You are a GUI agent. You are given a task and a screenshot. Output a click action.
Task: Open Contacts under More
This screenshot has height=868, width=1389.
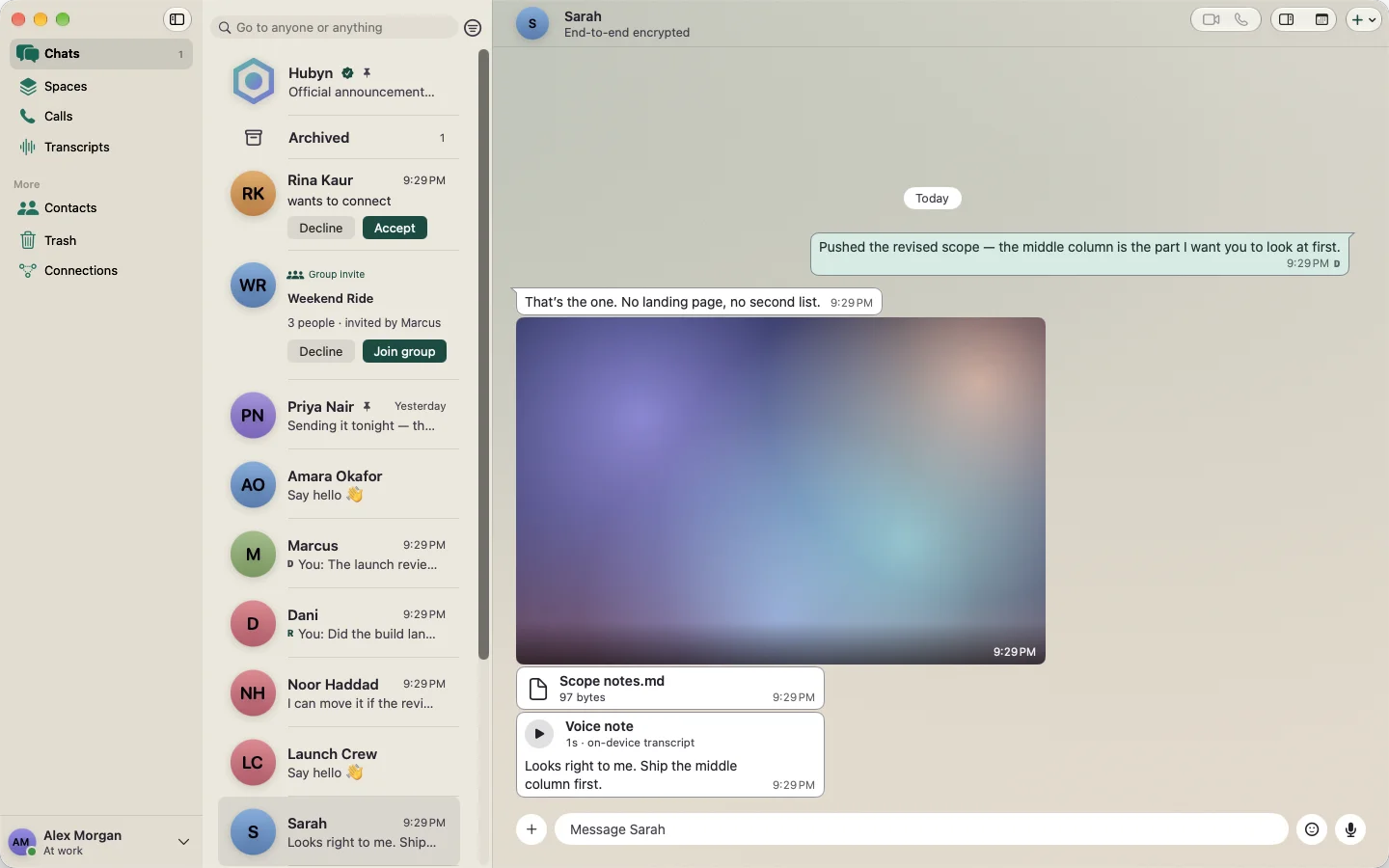pos(101,207)
